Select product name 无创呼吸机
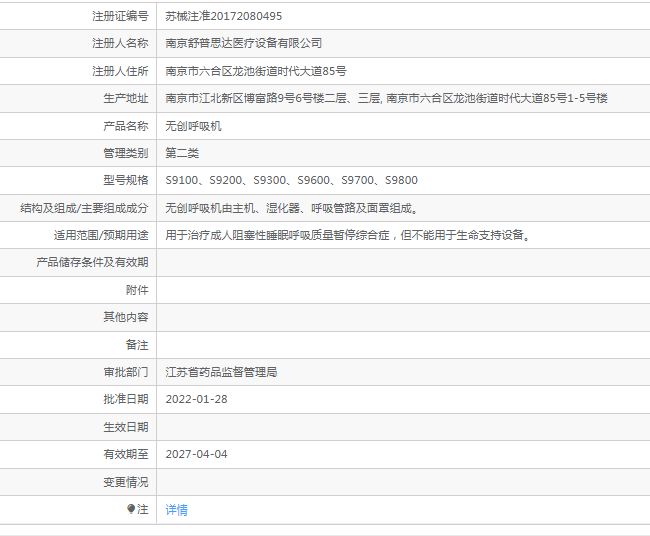 [x=194, y=126]
